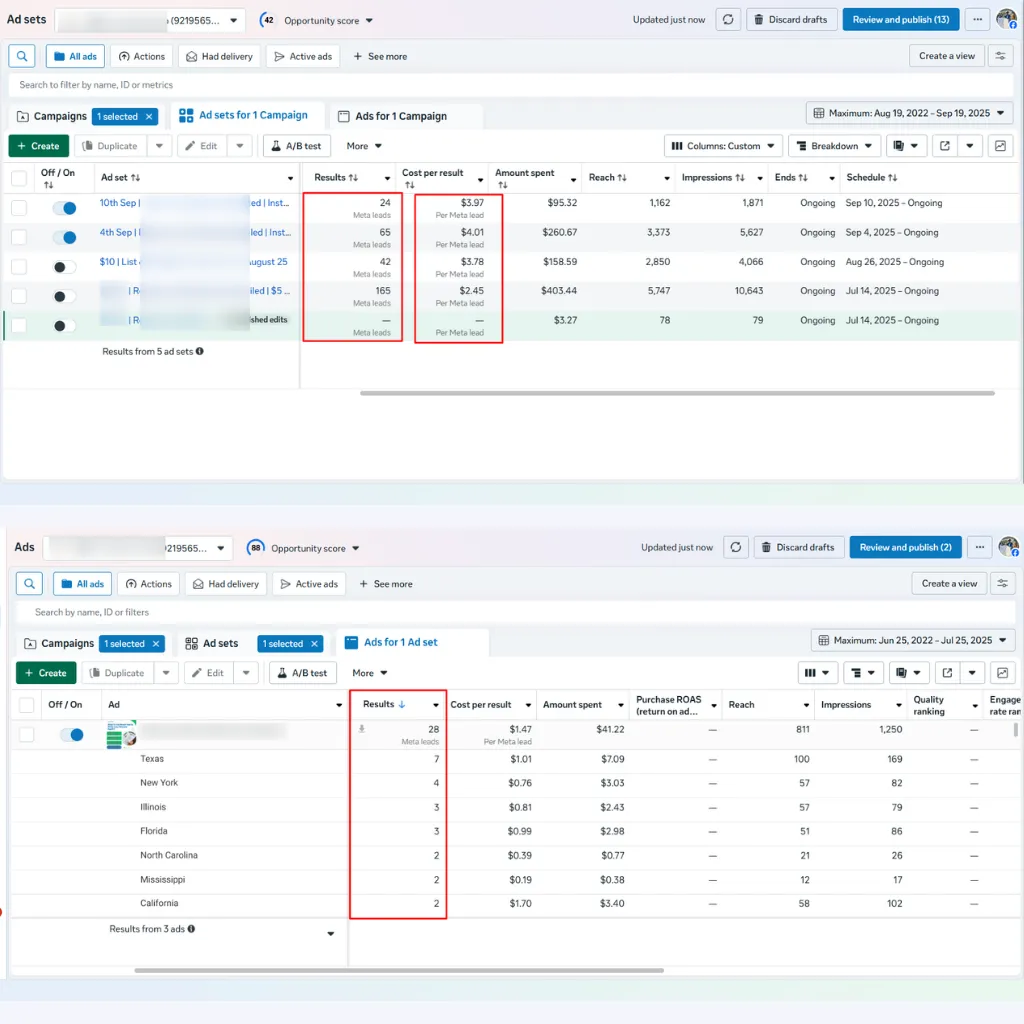Open the account selector dropdown in the Ad sets header

[150, 20]
